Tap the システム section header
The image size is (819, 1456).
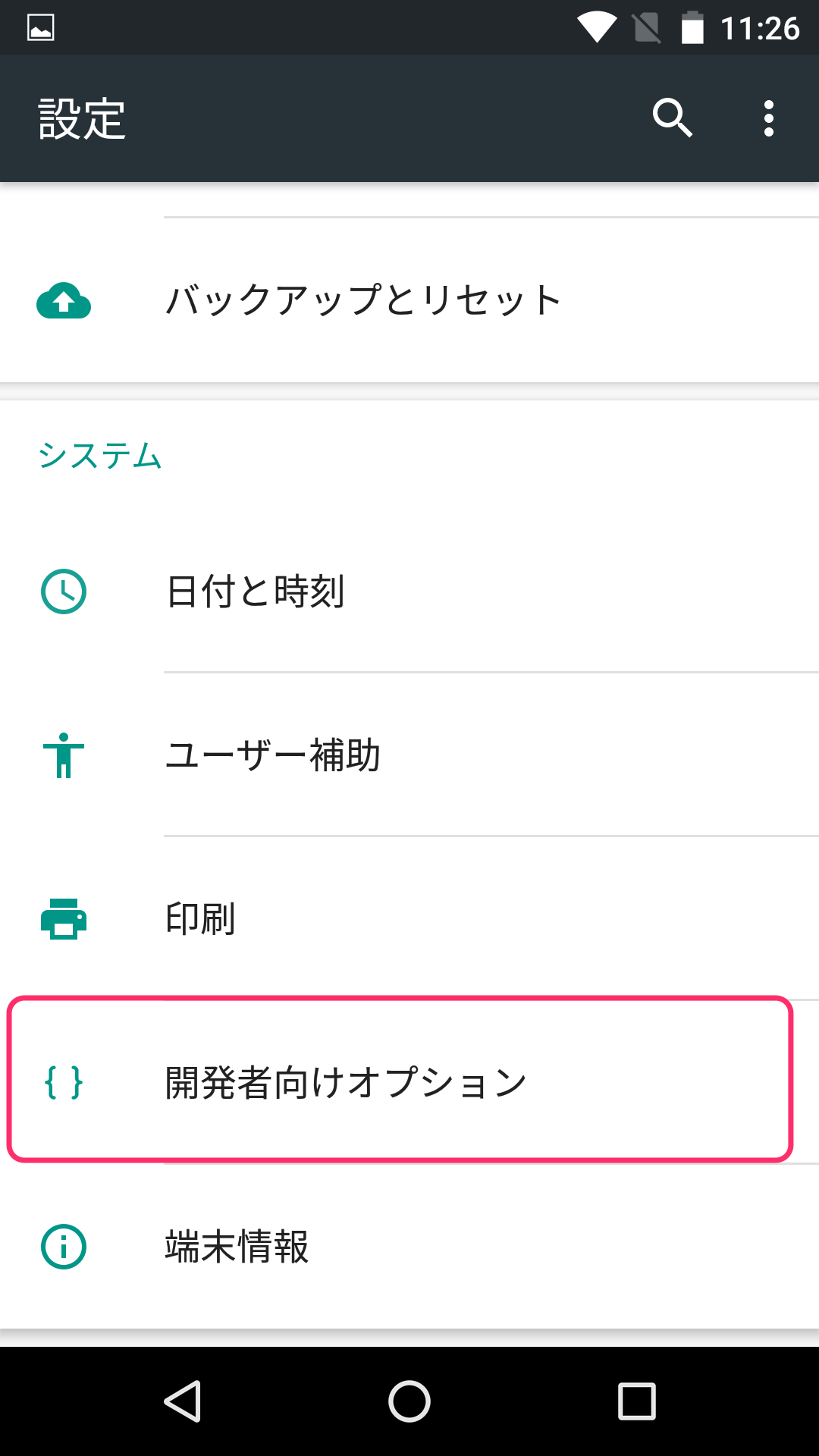tap(100, 457)
